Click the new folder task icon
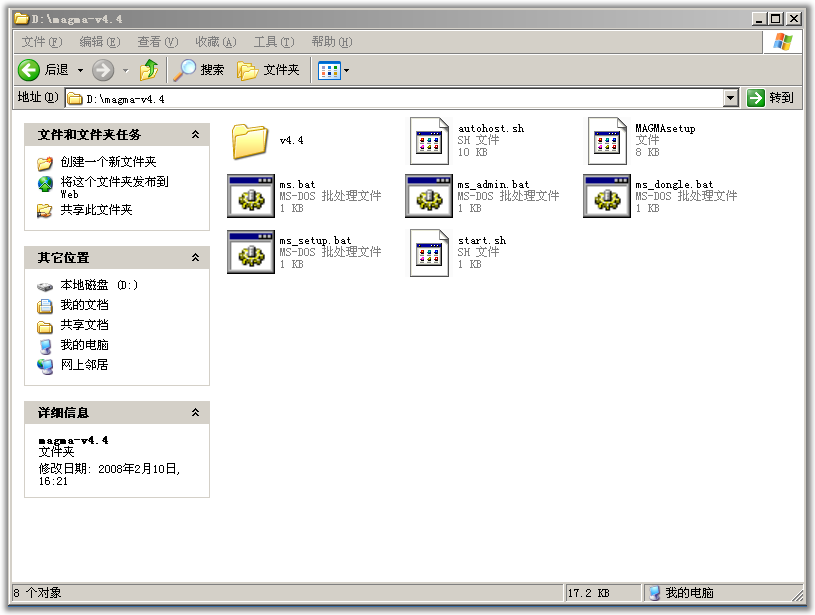 (x=45, y=163)
